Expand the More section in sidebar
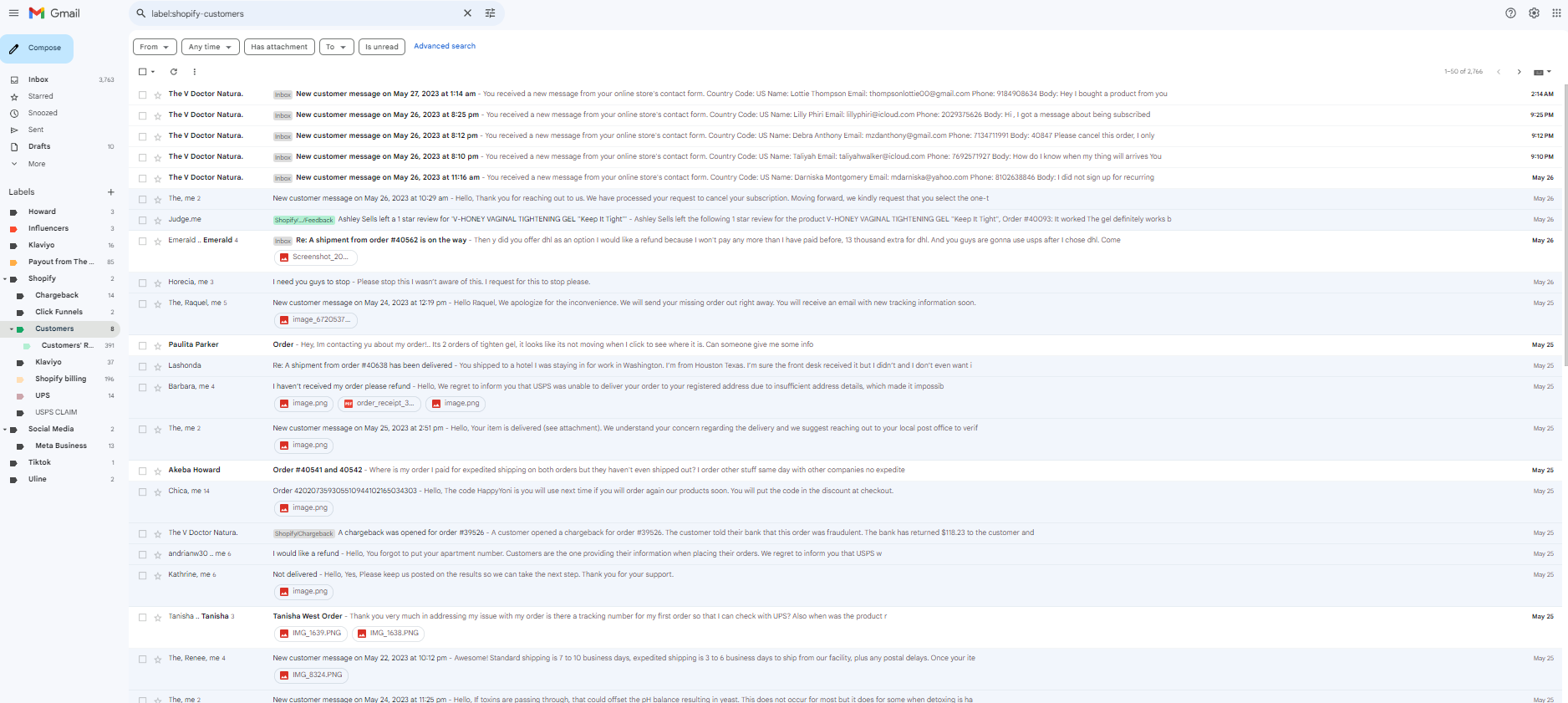The image size is (1568, 703). click(37, 164)
